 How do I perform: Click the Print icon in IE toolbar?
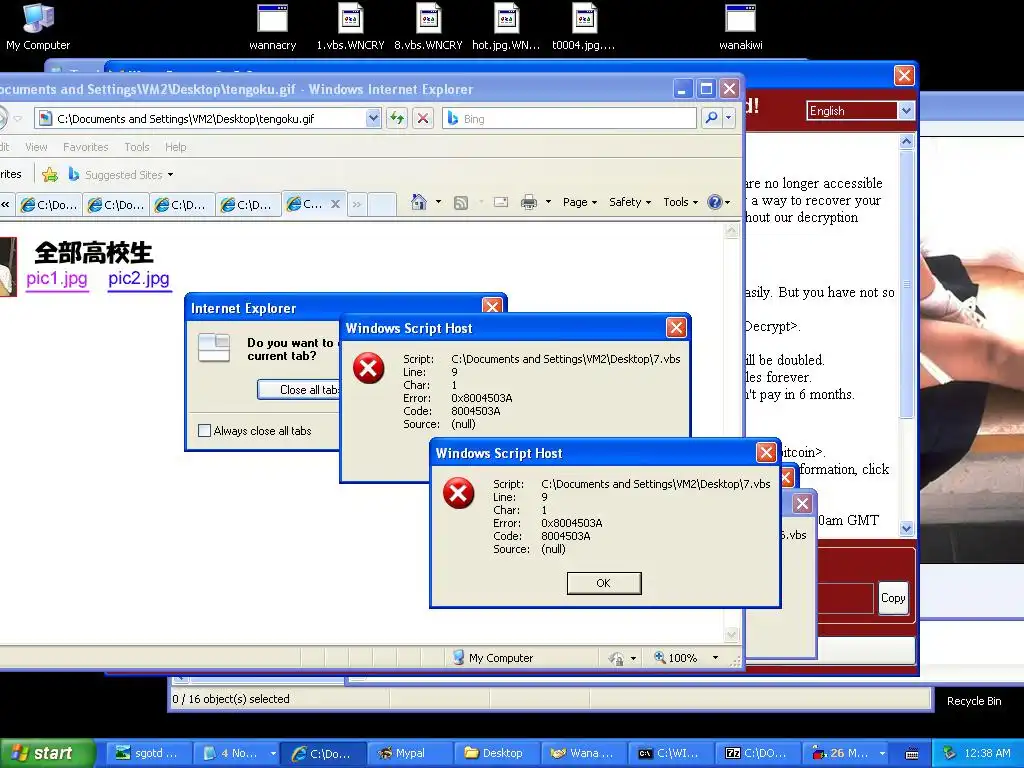pos(529,202)
